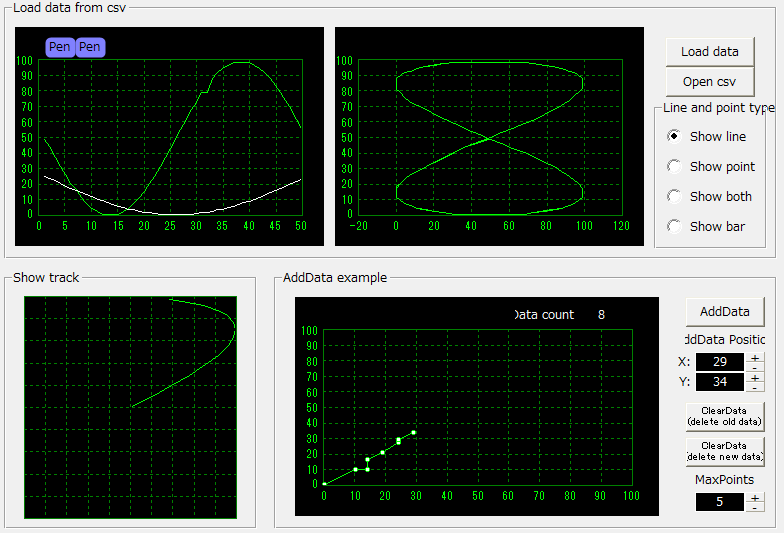The image size is (784, 533).
Task: Click the MaxPoints input field
Action: (x=720, y=502)
